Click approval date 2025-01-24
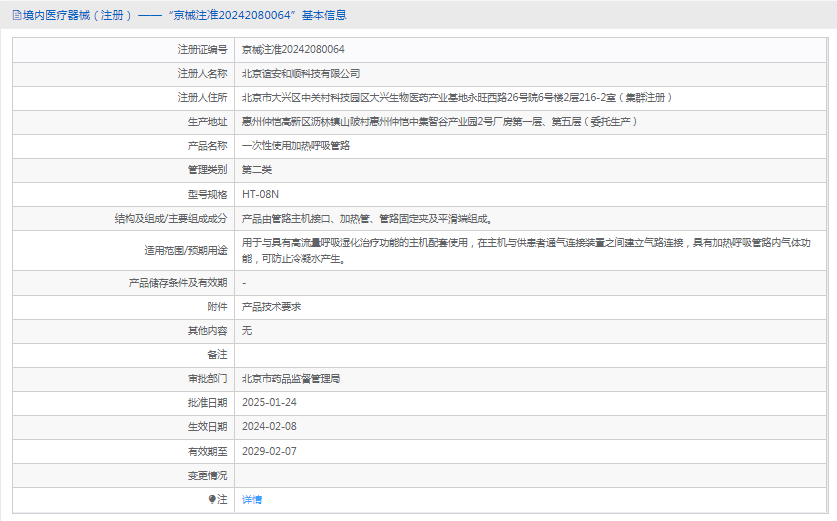 [269, 402]
